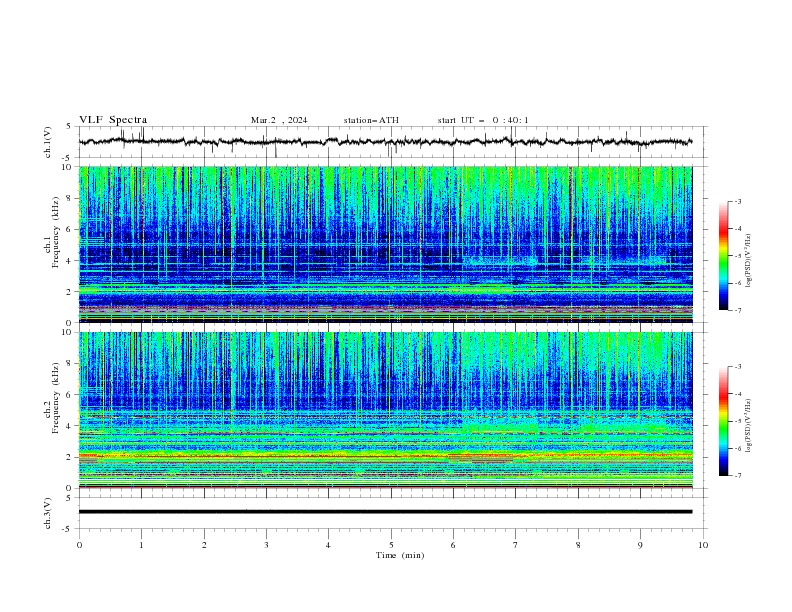Click the "-3" tick on the upper color bar

[737, 201]
